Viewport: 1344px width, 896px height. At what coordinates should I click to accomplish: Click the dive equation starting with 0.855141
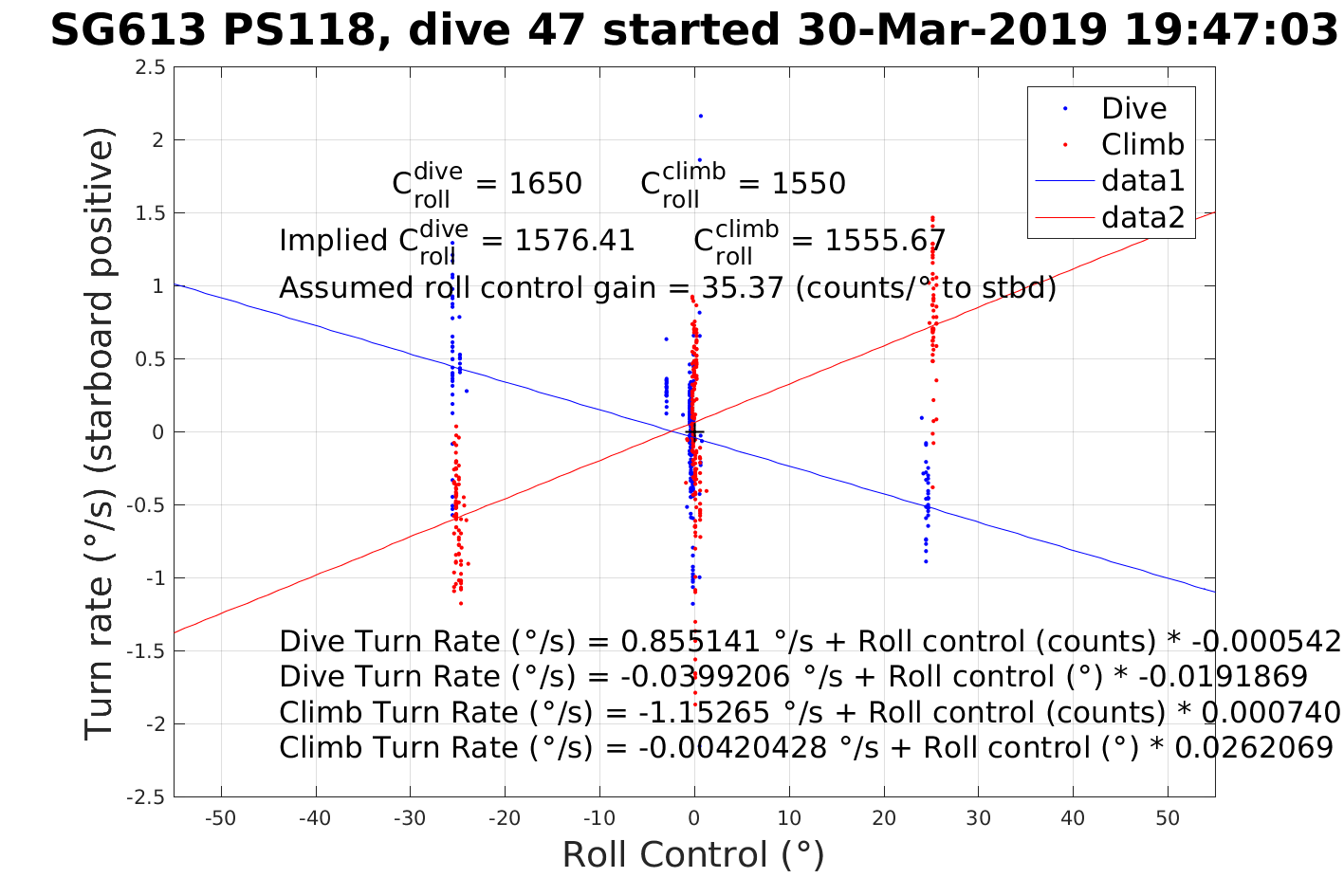click(810, 642)
